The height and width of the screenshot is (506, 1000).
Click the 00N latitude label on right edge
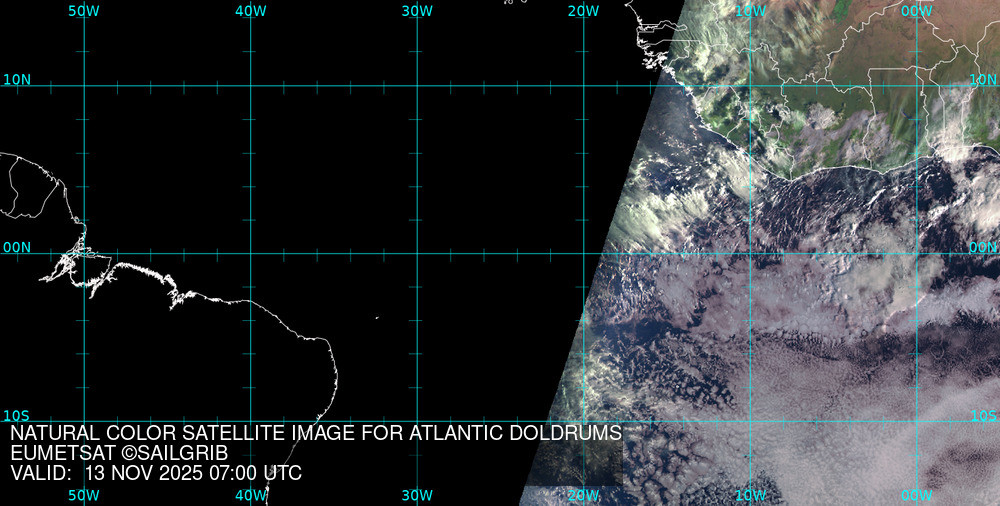coord(984,247)
